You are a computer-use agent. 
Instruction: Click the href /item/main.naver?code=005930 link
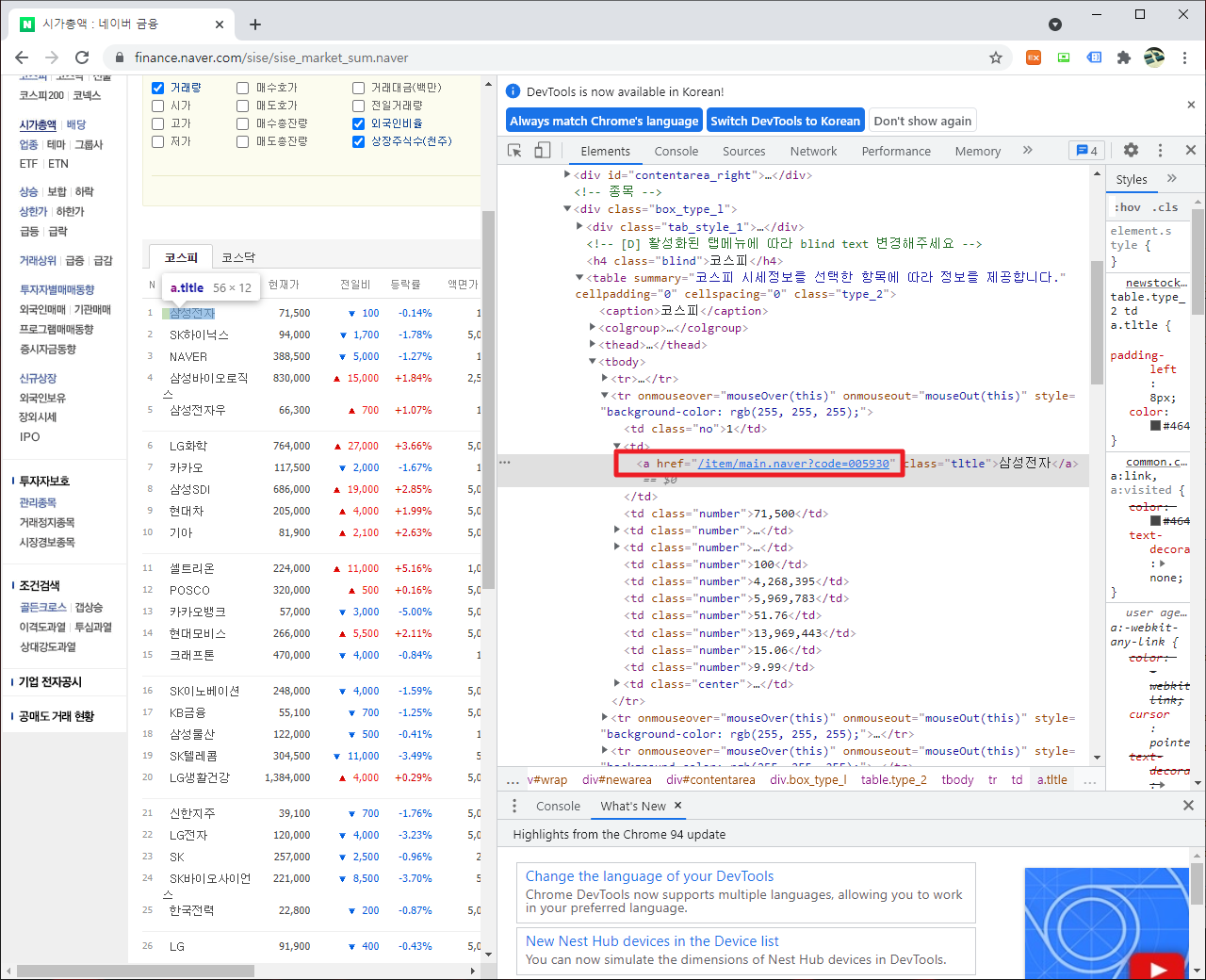pos(793,463)
